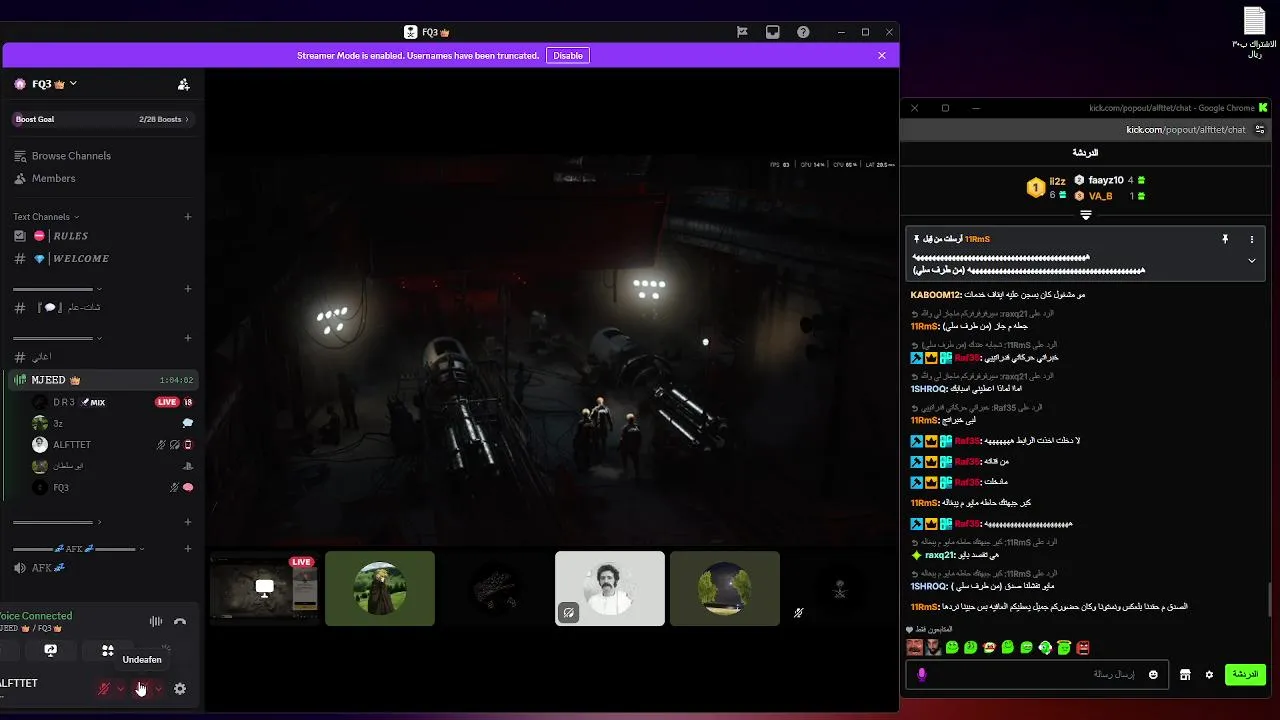Open the RULES channel

(x=102, y=236)
